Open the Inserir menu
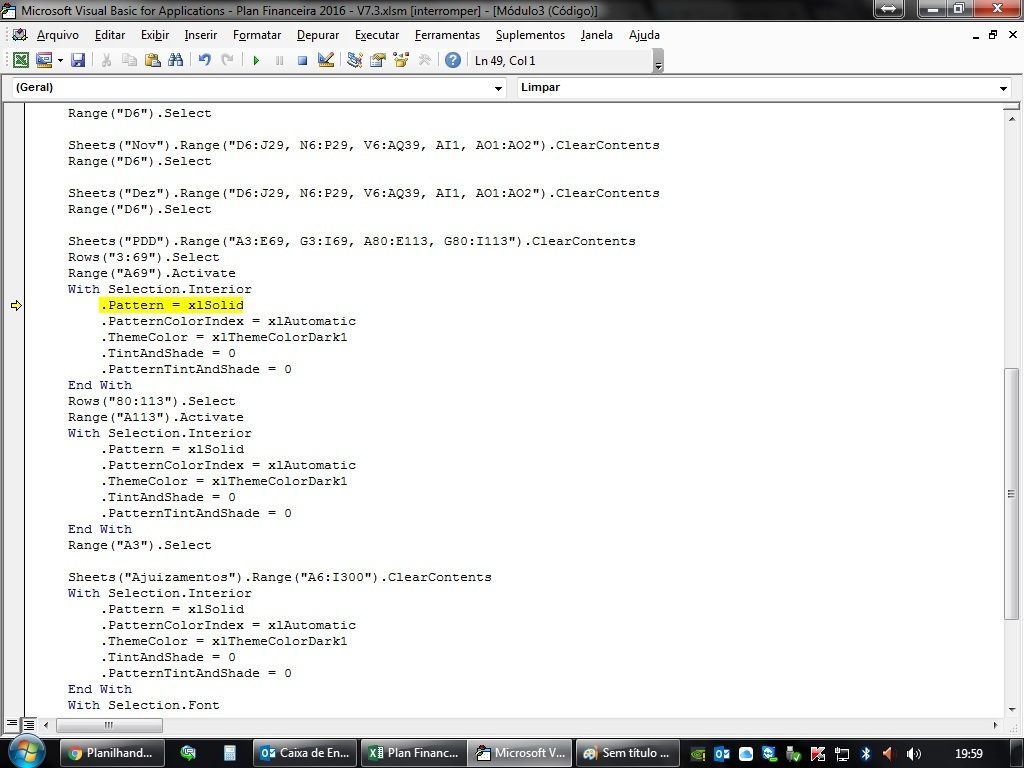The width and height of the screenshot is (1024, 768). pyautogui.click(x=200, y=35)
